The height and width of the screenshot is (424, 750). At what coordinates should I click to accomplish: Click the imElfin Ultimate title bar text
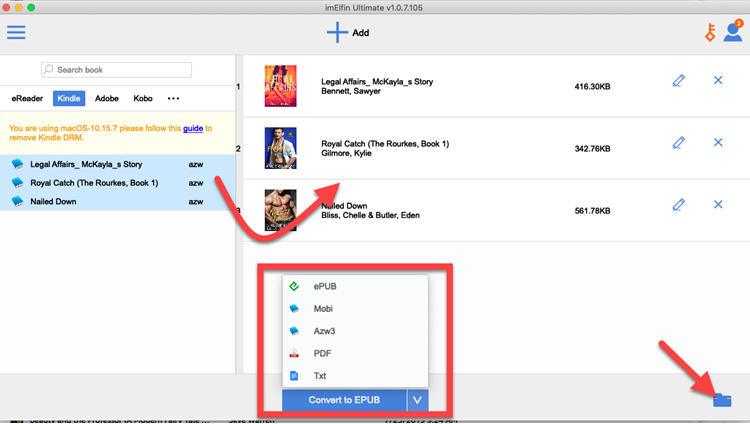coord(374,8)
